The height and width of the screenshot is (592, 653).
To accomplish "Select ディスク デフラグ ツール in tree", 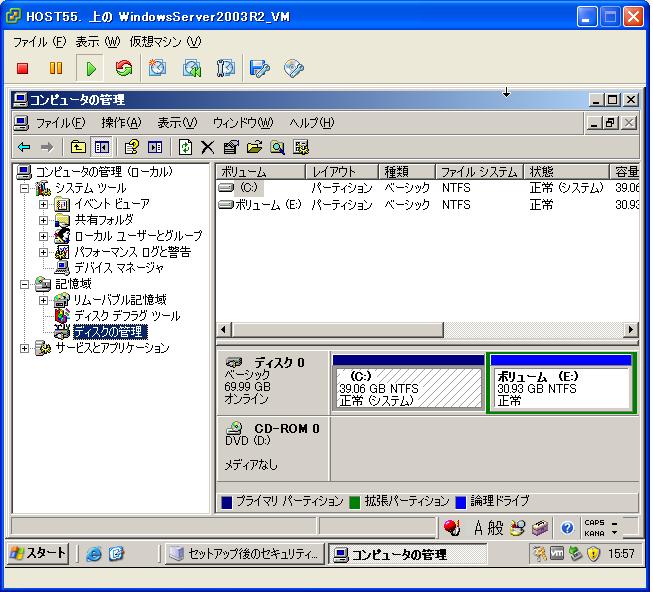I will pos(127,316).
